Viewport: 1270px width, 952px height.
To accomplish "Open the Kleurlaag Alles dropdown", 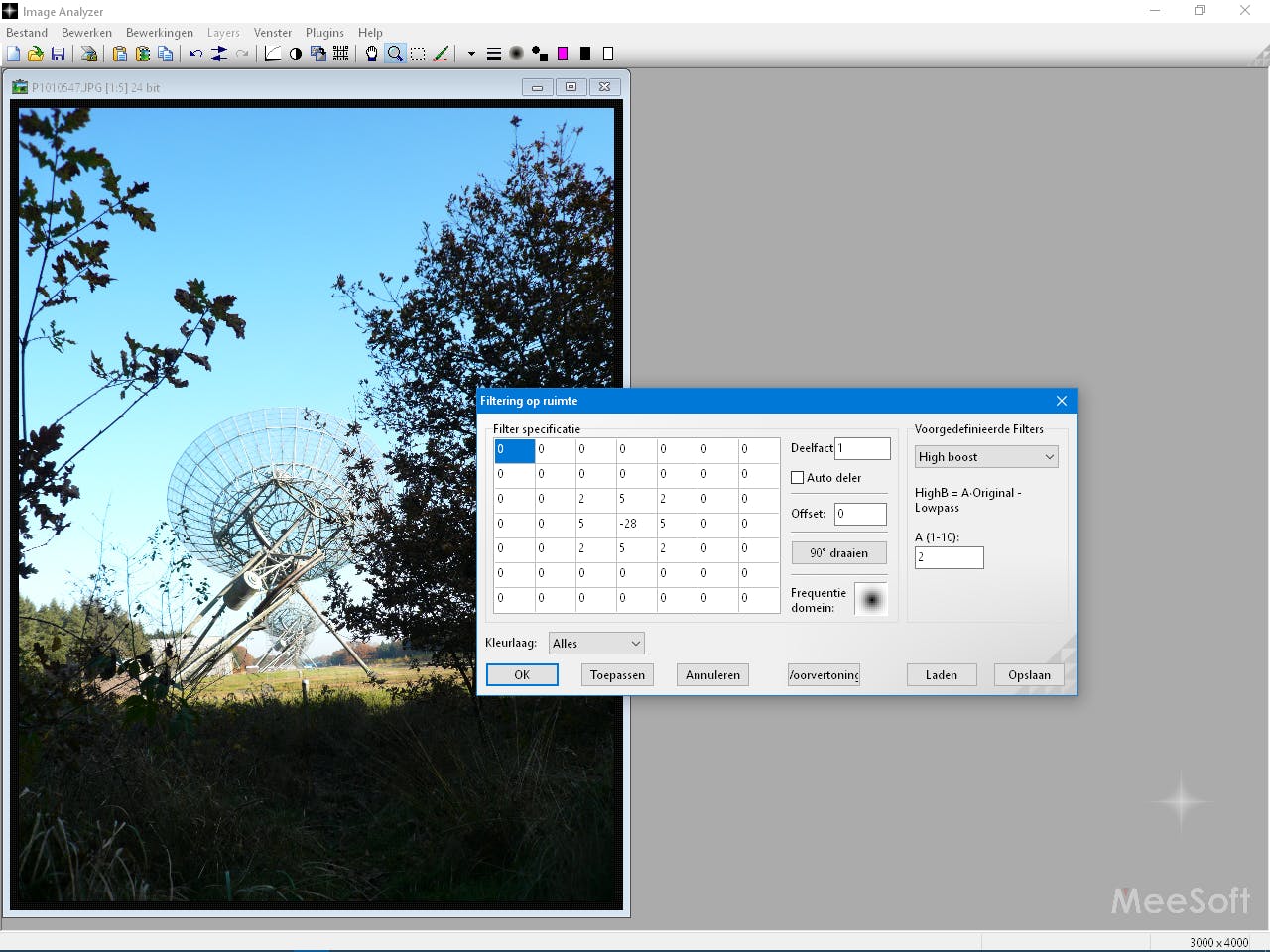I will click(596, 644).
